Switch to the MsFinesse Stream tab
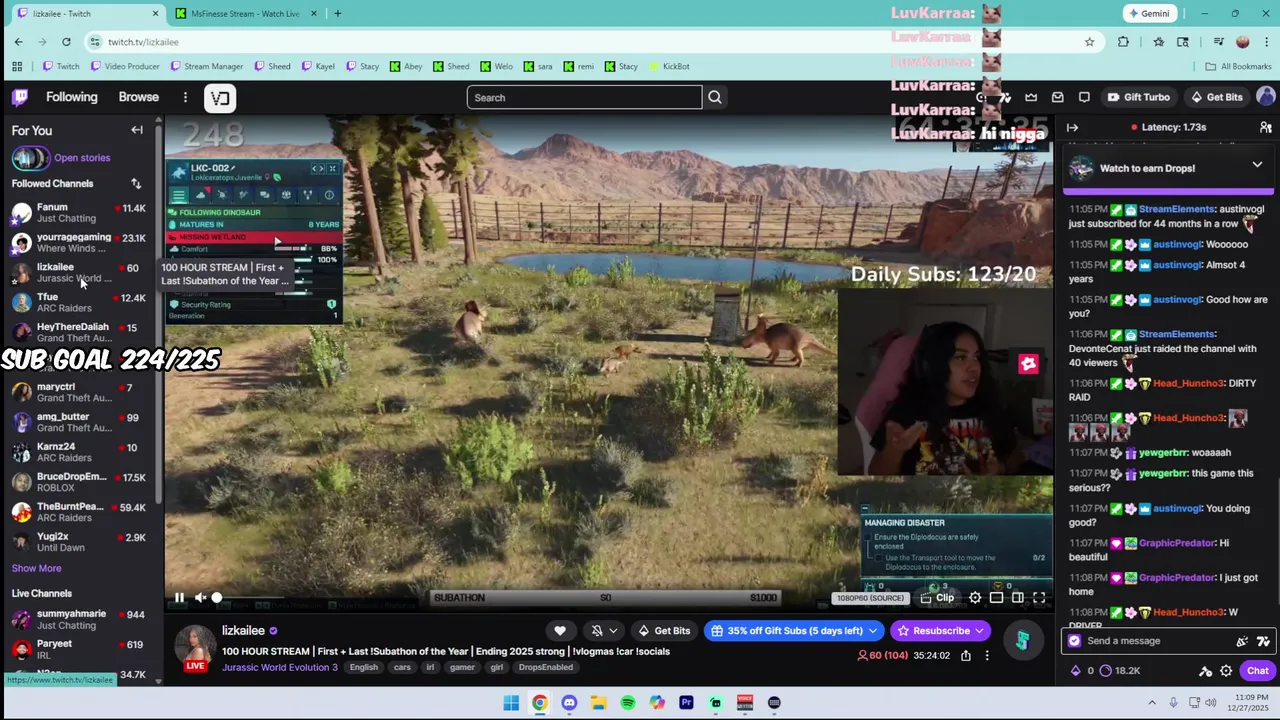 coord(245,14)
